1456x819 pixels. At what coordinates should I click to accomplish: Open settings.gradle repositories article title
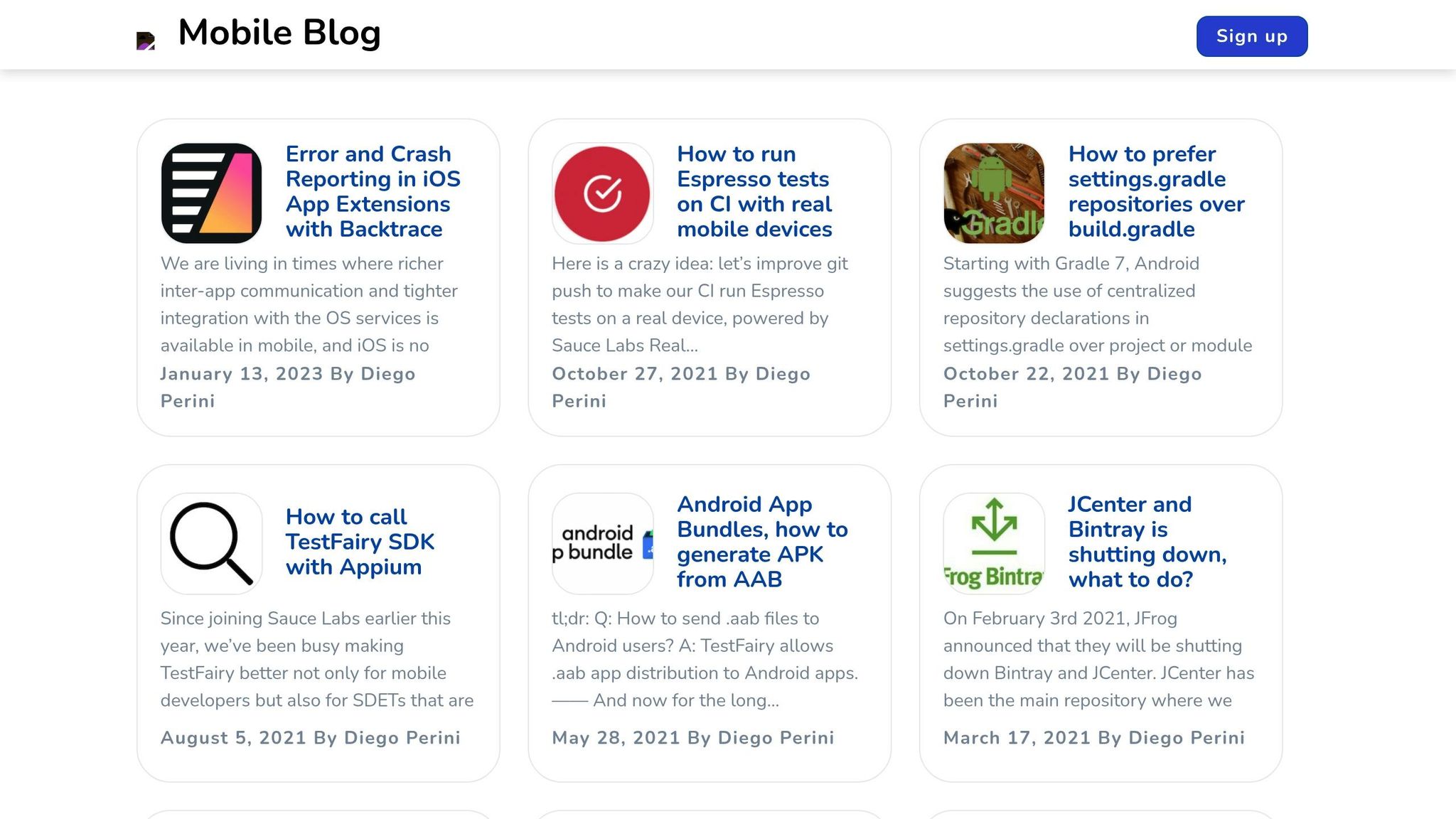tap(1155, 191)
